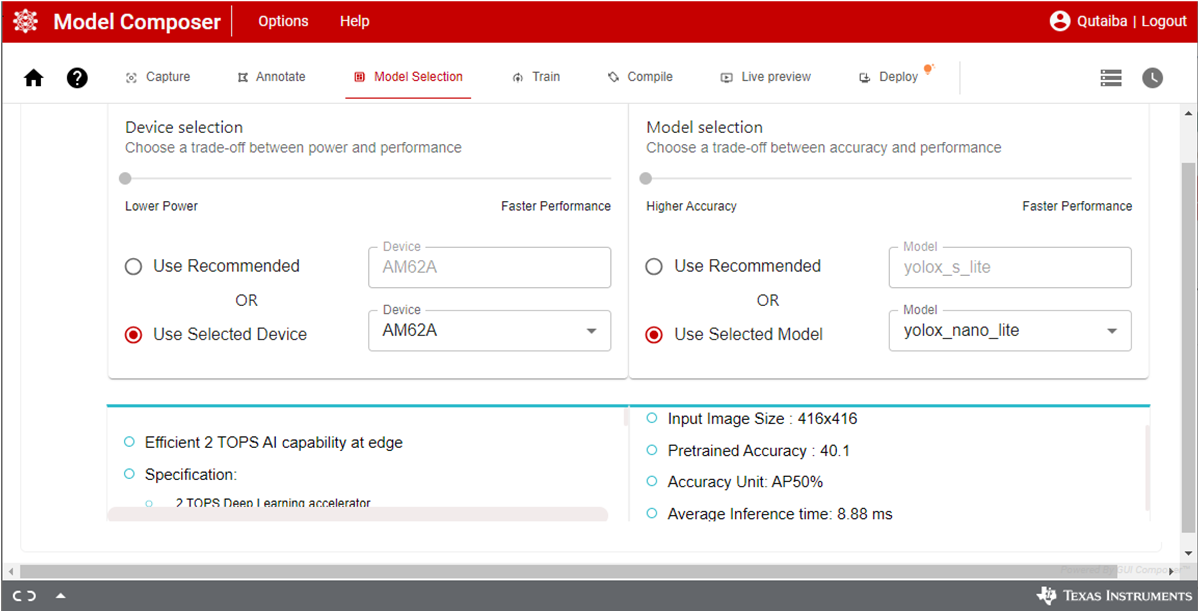
Task: Open the history clock icon
Action: tap(1152, 78)
